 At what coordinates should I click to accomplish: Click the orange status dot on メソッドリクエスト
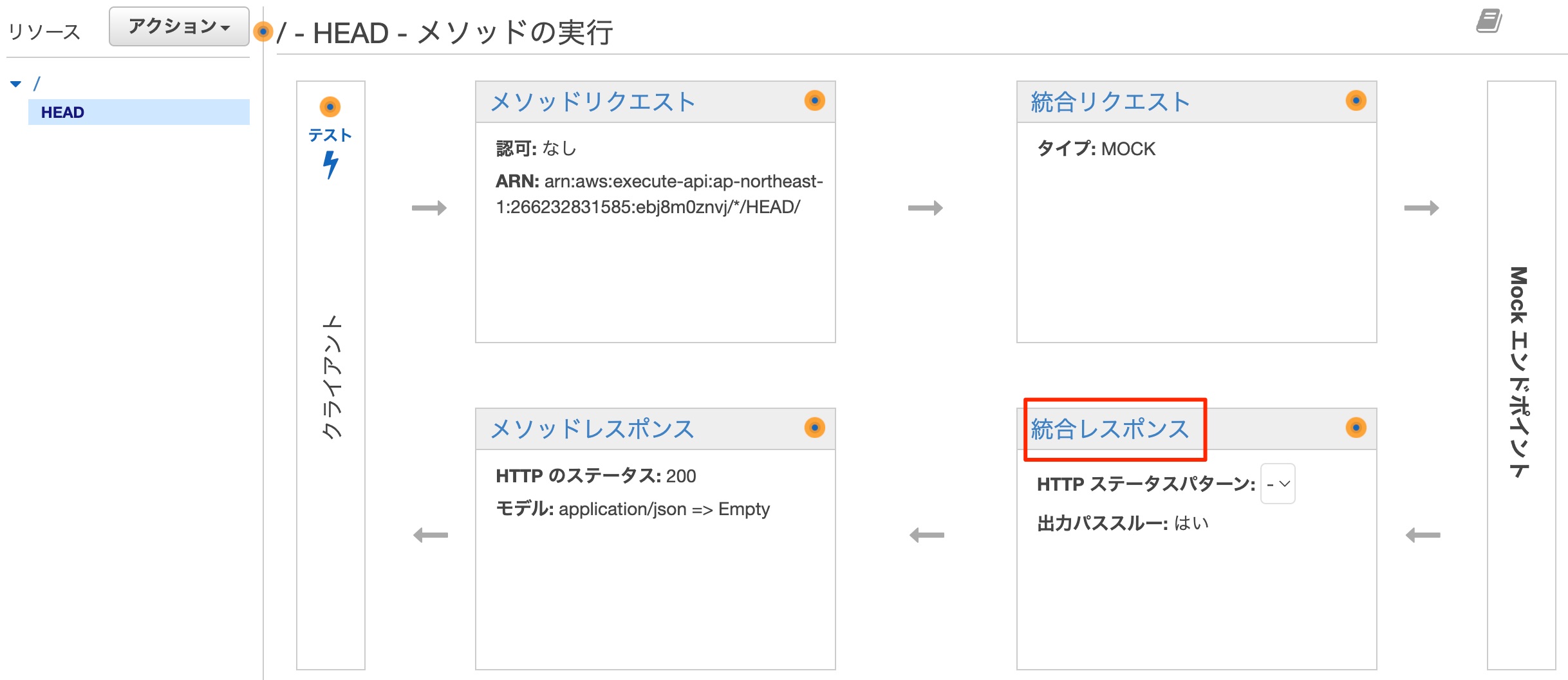(x=816, y=100)
